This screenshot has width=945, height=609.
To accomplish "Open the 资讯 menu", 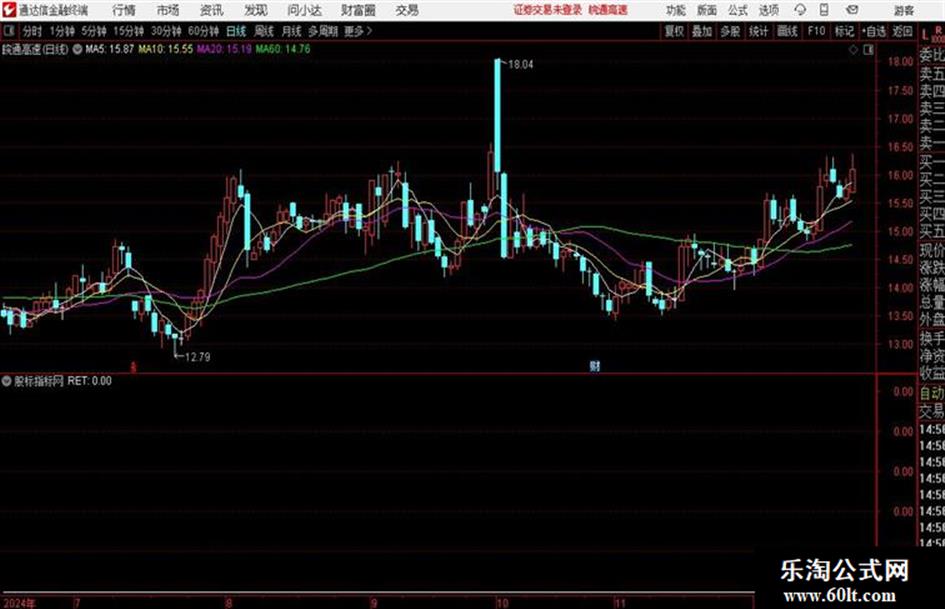I will (x=211, y=10).
